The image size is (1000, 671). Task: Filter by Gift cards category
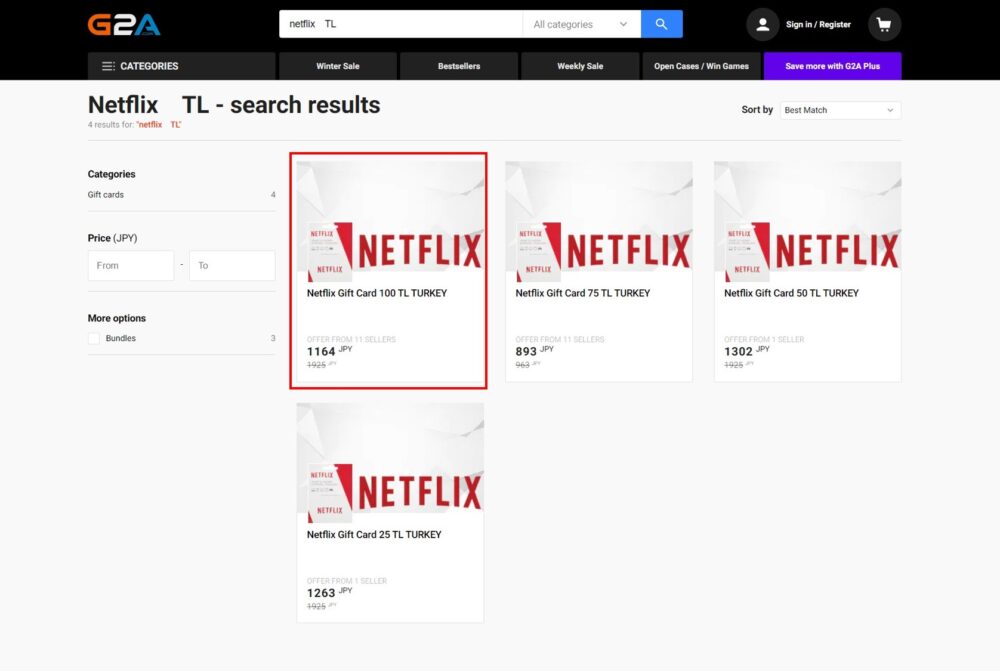106,195
